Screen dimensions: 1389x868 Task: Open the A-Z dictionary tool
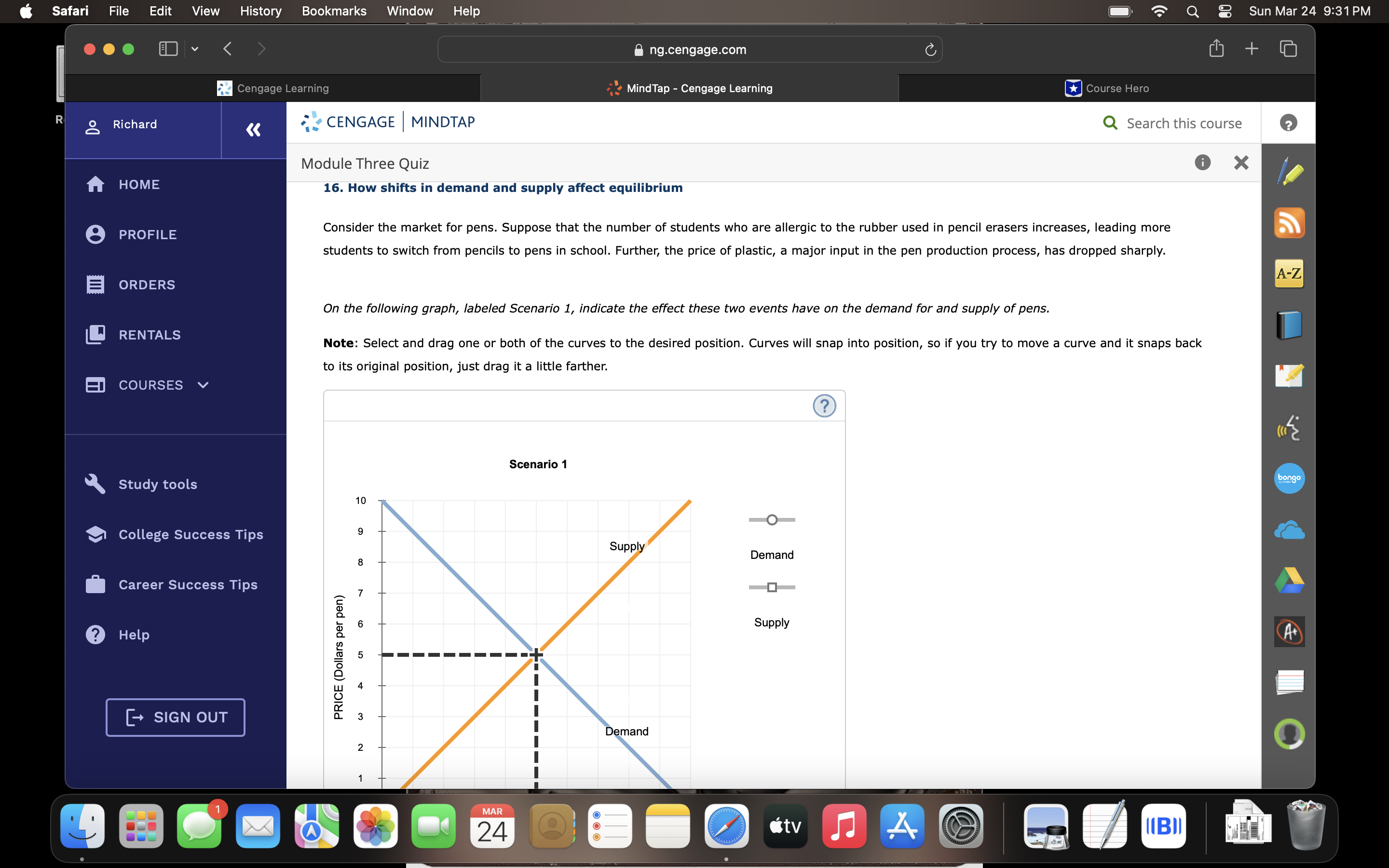click(x=1290, y=274)
